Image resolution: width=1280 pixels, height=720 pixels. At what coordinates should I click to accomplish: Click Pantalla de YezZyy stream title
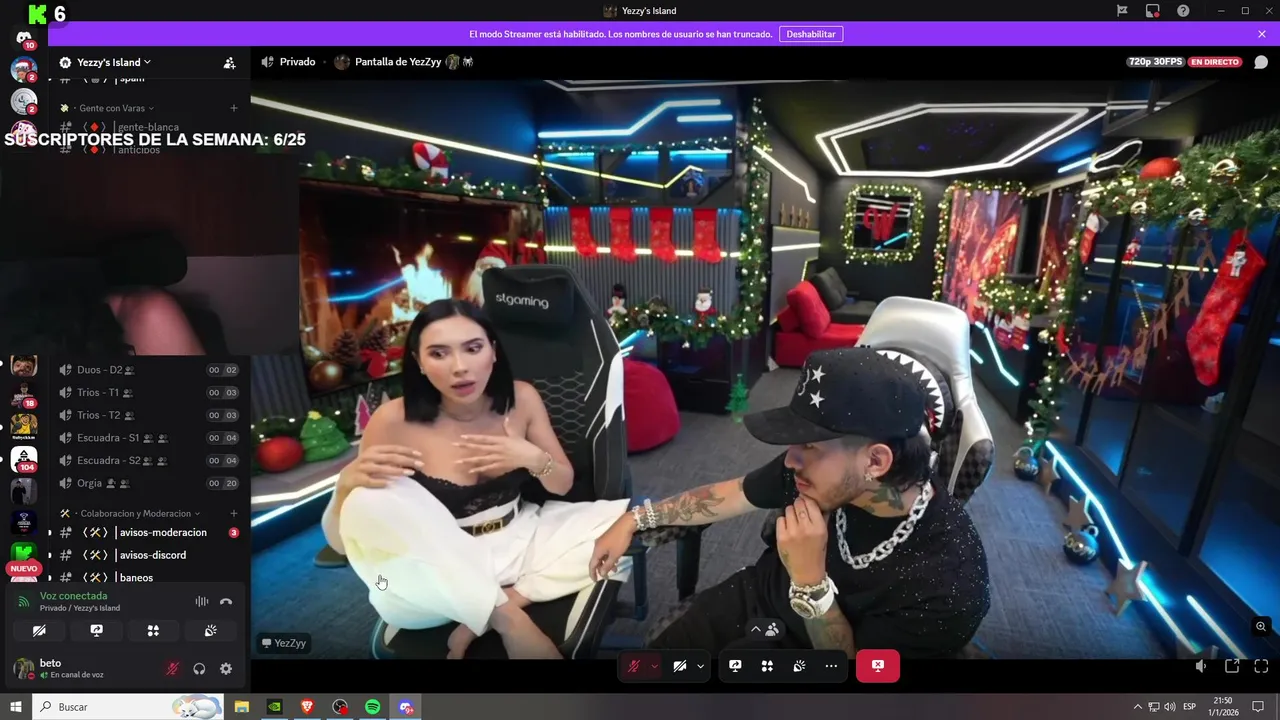click(x=397, y=62)
